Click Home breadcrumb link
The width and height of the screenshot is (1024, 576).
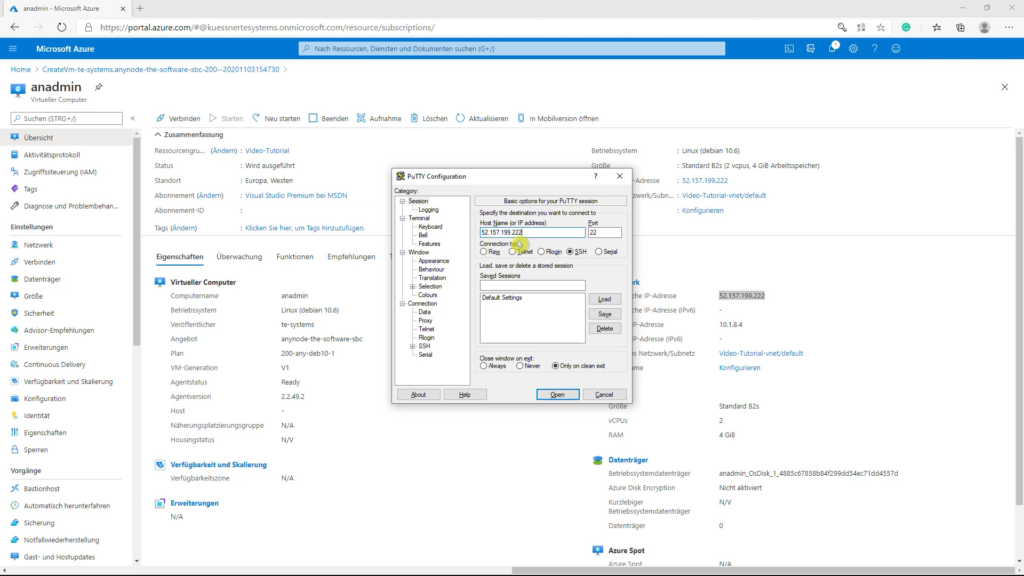point(20,69)
